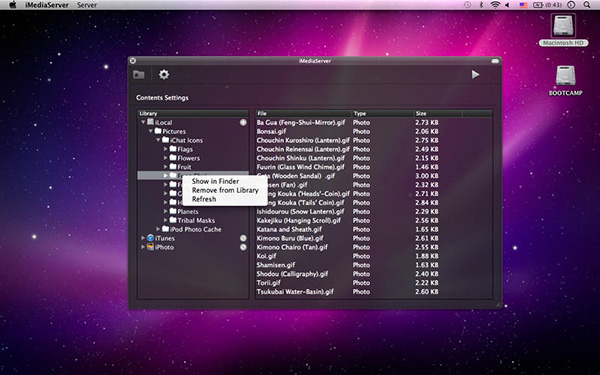Choose Remove from Library
Viewport: 600px width, 375px height.
point(225,190)
